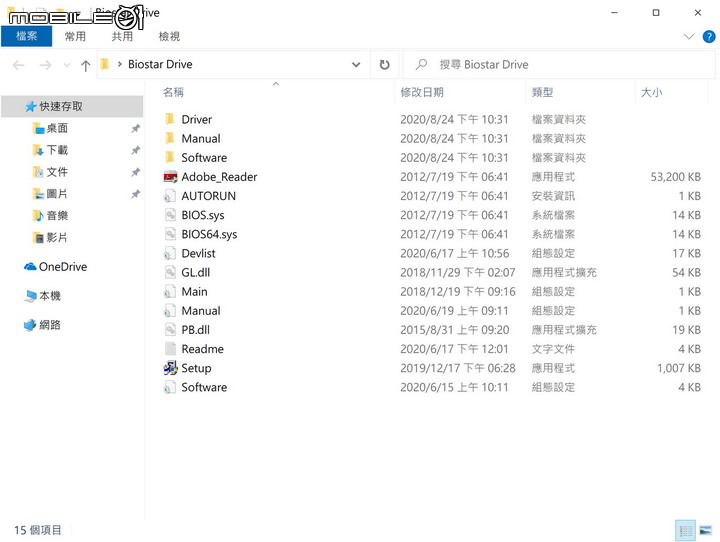The image size is (720, 542).
Task: Click the 1,007 KB size cell
Action: (x=679, y=368)
